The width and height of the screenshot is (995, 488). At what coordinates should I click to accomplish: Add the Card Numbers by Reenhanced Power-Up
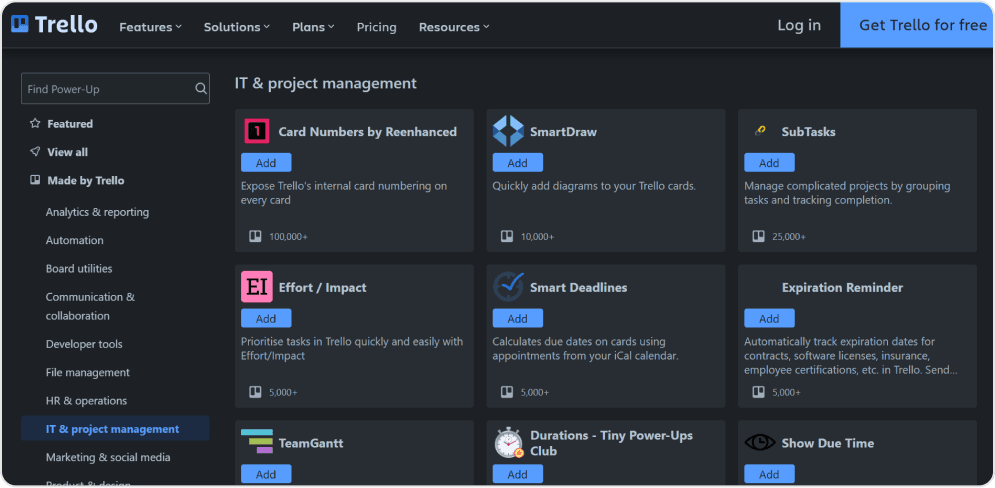[266, 162]
